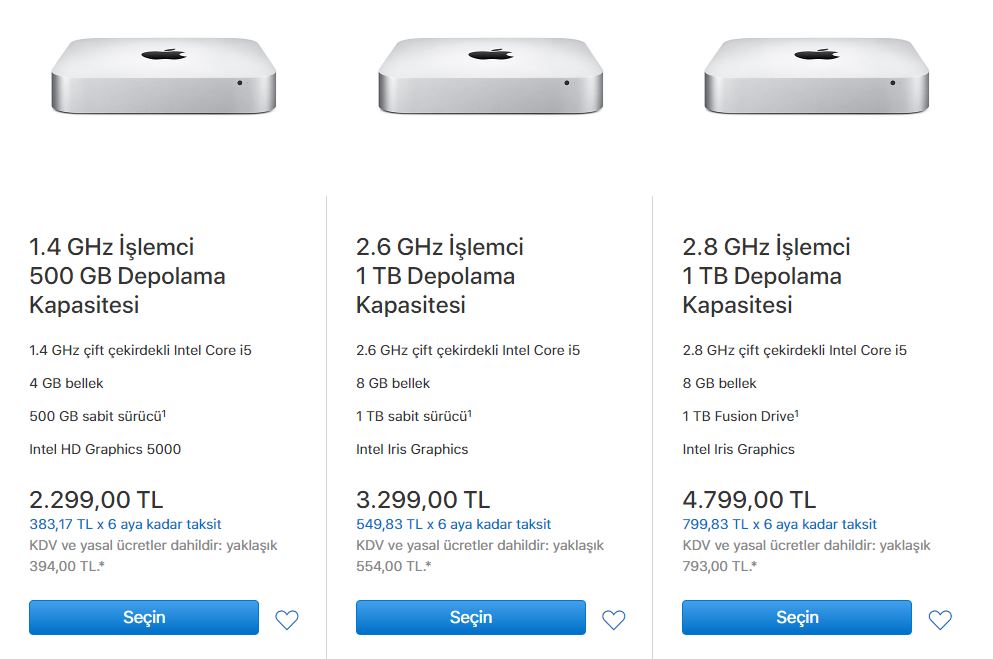Click the first Mac mini product image

point(163,75)
